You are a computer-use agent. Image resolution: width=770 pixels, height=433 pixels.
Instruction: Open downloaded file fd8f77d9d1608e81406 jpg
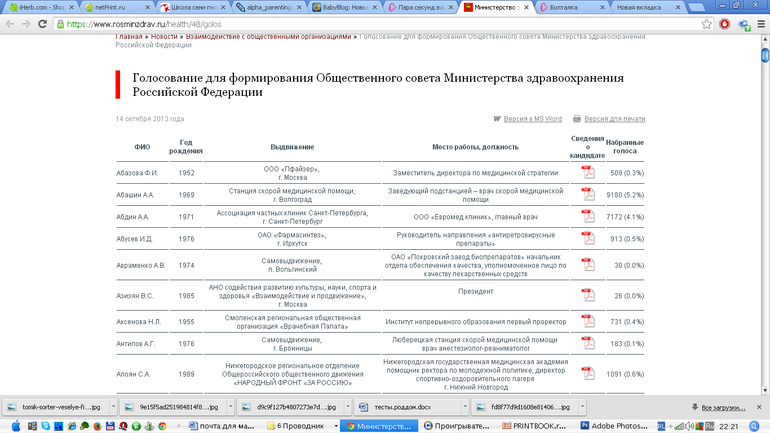pos(525,407)
